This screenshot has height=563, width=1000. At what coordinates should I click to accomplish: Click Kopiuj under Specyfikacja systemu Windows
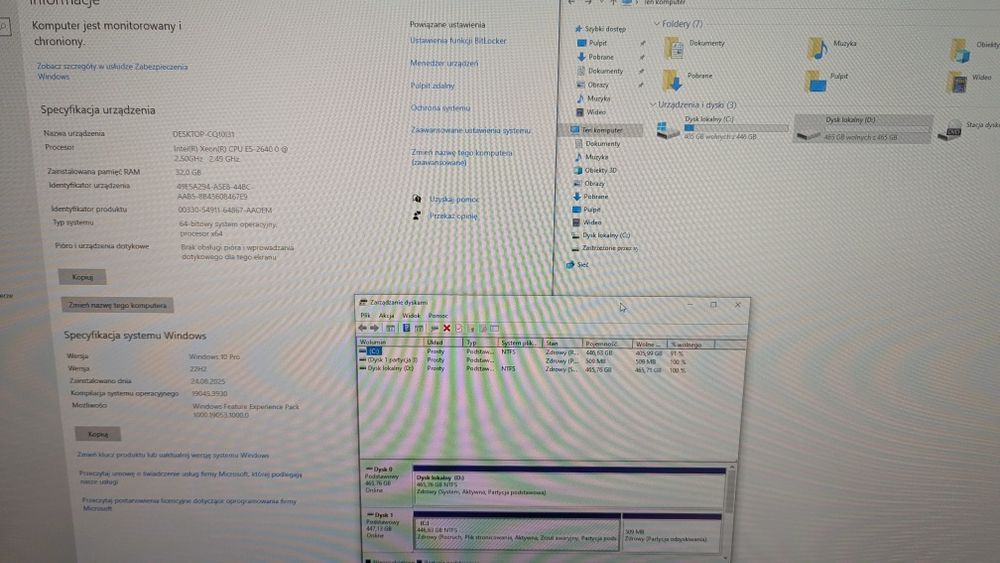pyautogui.click(x=98, y=434)
